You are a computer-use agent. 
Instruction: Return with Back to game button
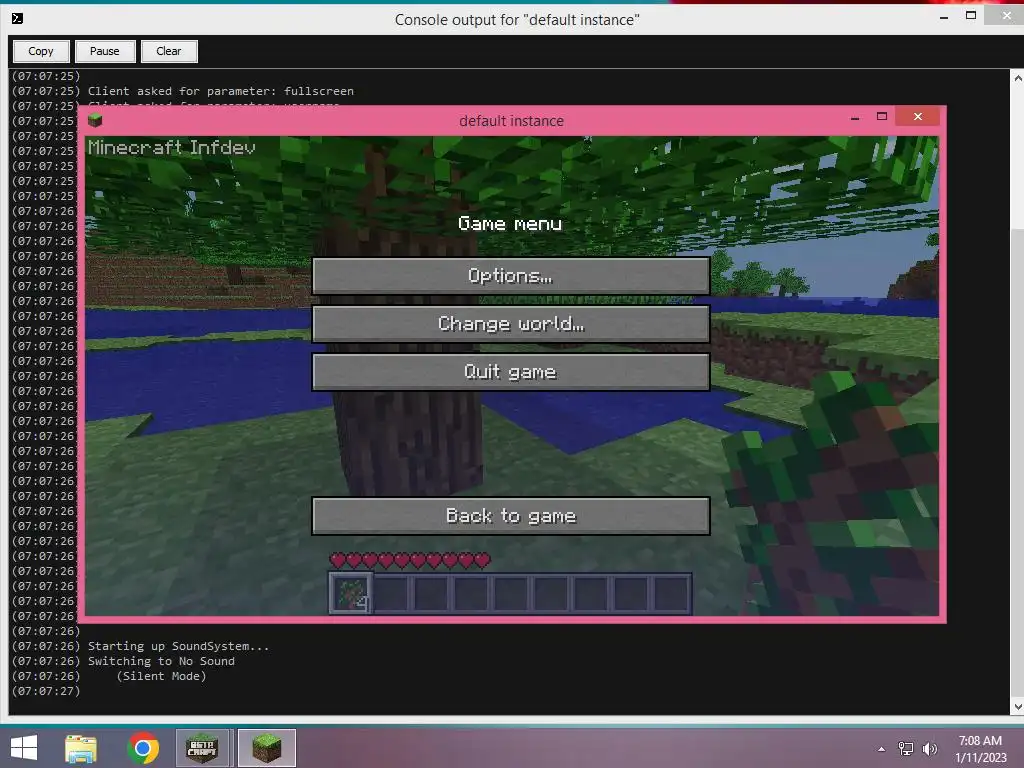(x=511, y=516)
